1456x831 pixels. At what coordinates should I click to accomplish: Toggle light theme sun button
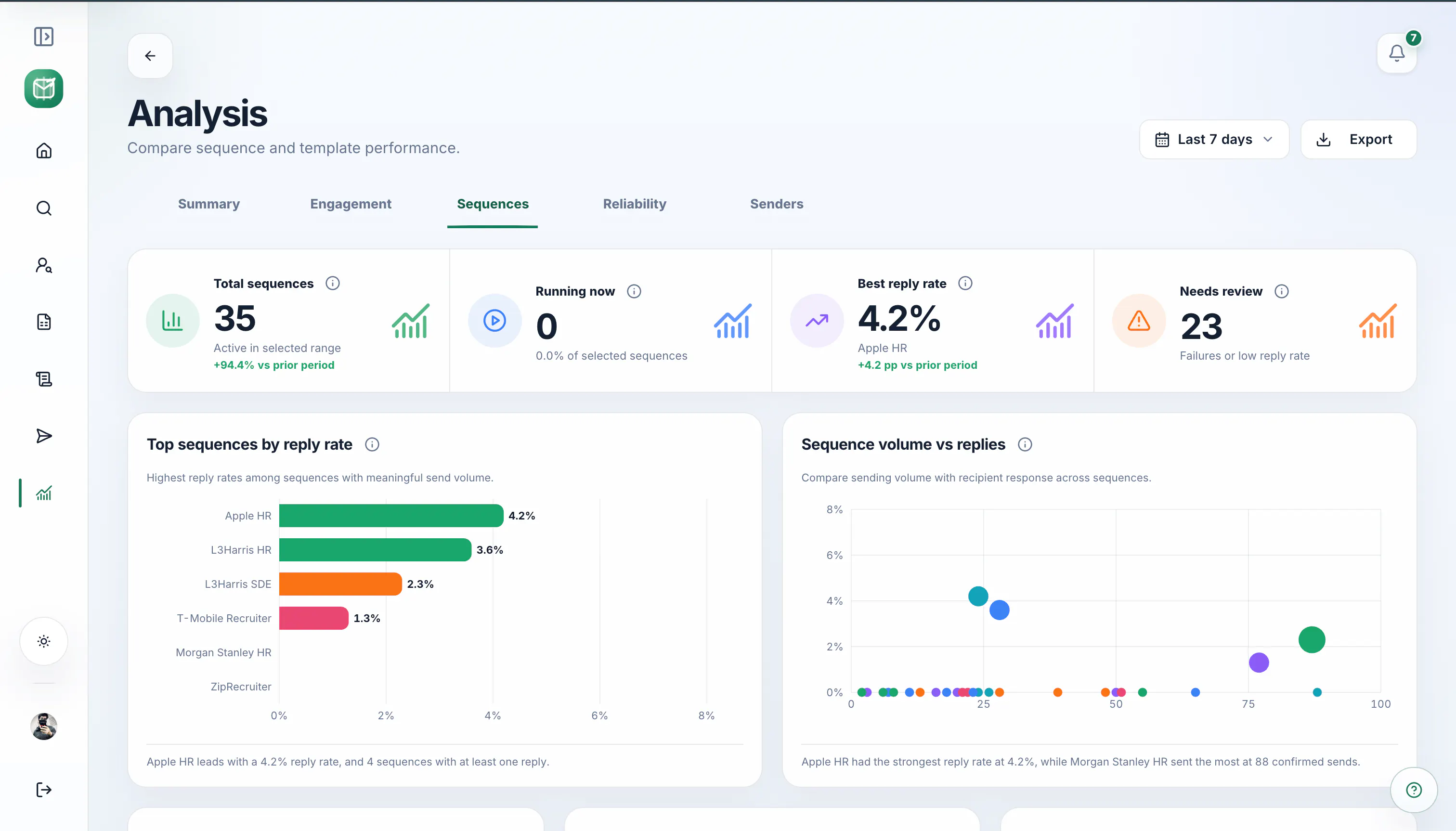pos(43,641)
